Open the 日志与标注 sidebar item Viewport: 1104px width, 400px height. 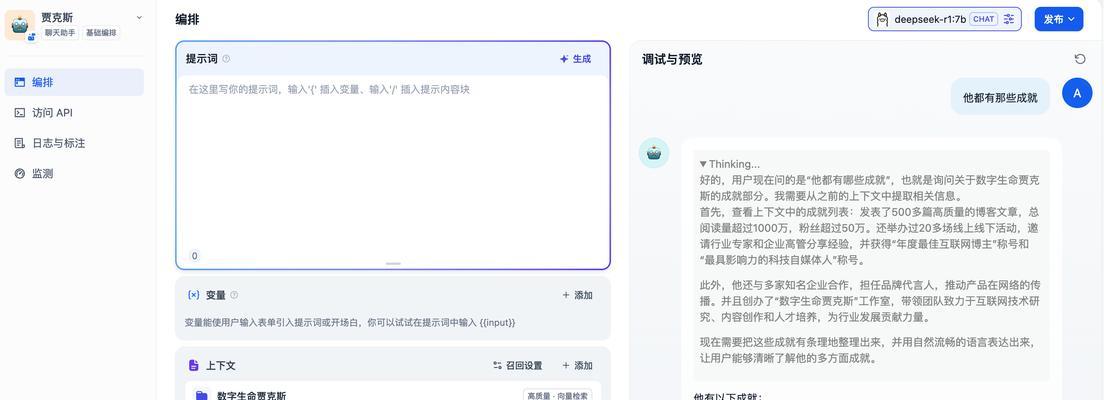click(74, 143)
